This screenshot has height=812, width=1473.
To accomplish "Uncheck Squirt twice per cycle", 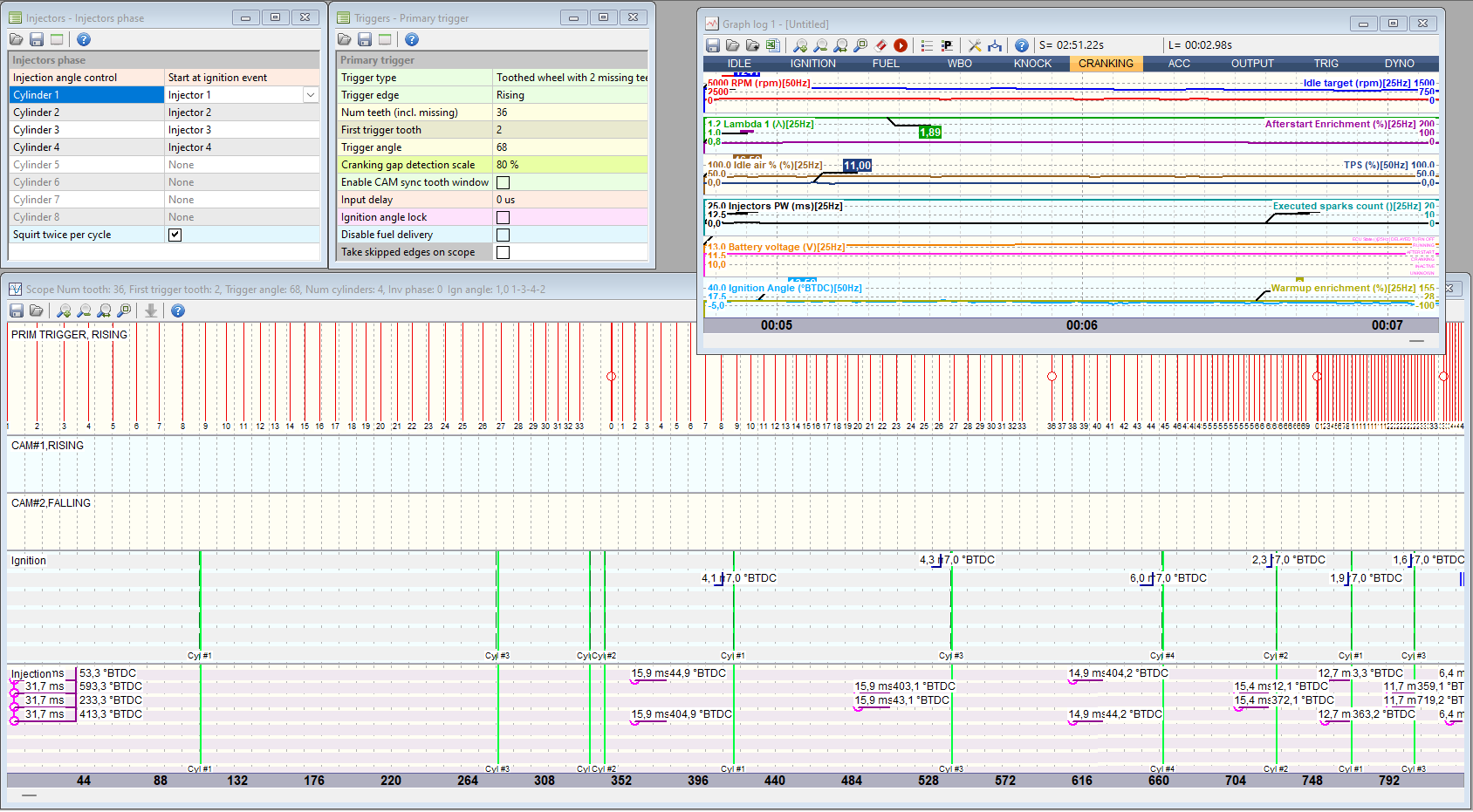I will tap(175, 235).
